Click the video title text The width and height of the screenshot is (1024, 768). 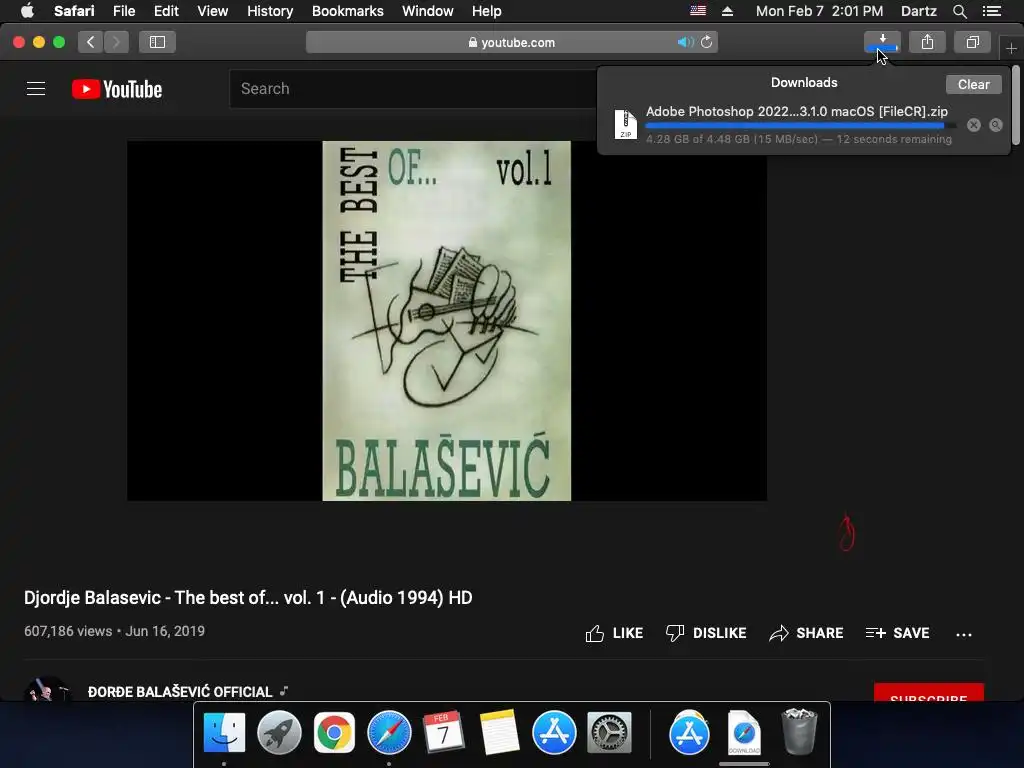click(248, 598)
